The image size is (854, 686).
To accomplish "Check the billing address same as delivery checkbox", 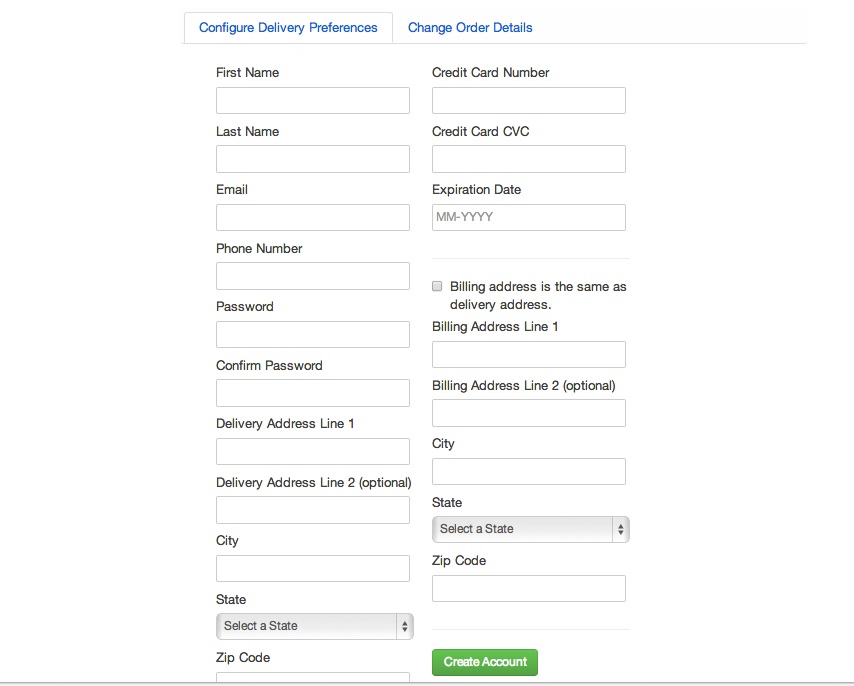I will point(437,286).
